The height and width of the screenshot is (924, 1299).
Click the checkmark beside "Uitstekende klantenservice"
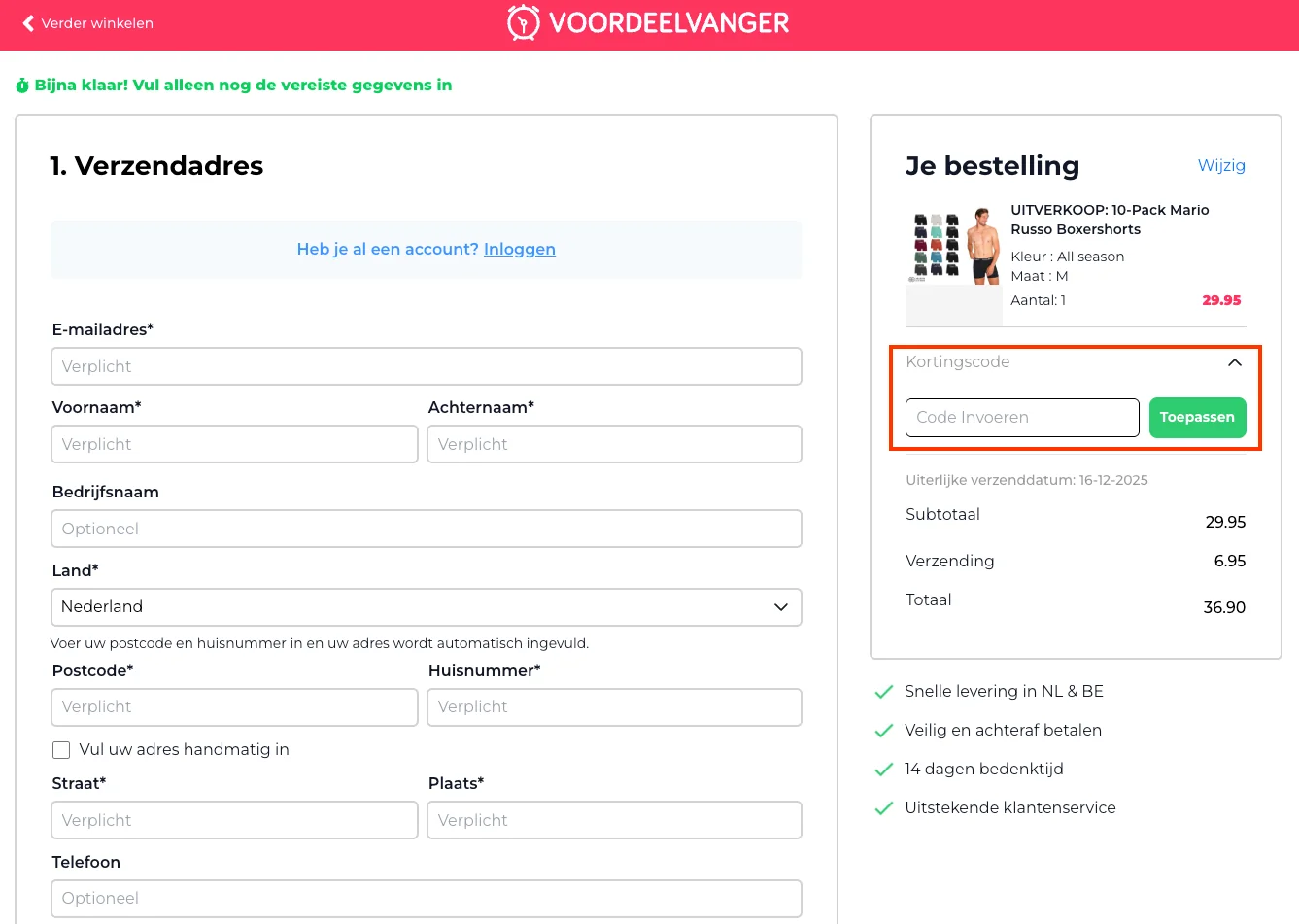(x=884, y=807)
